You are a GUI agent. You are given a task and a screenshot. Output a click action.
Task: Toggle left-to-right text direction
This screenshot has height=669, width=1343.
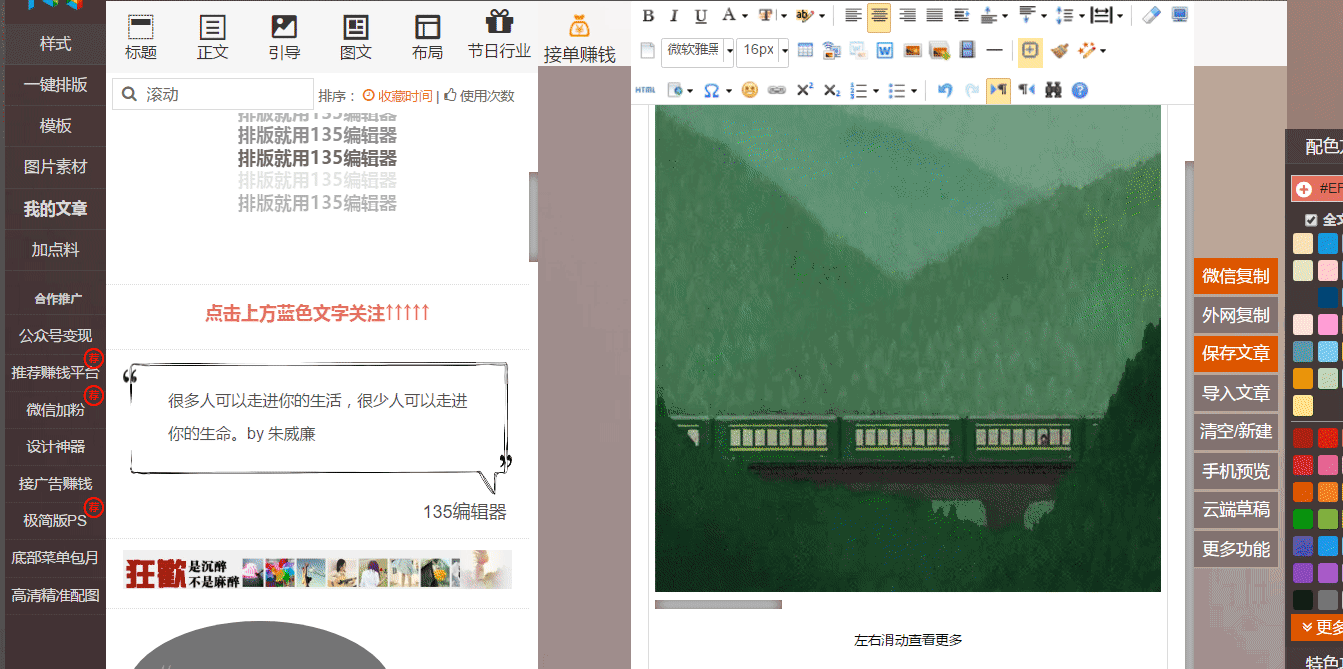(998, 90)
